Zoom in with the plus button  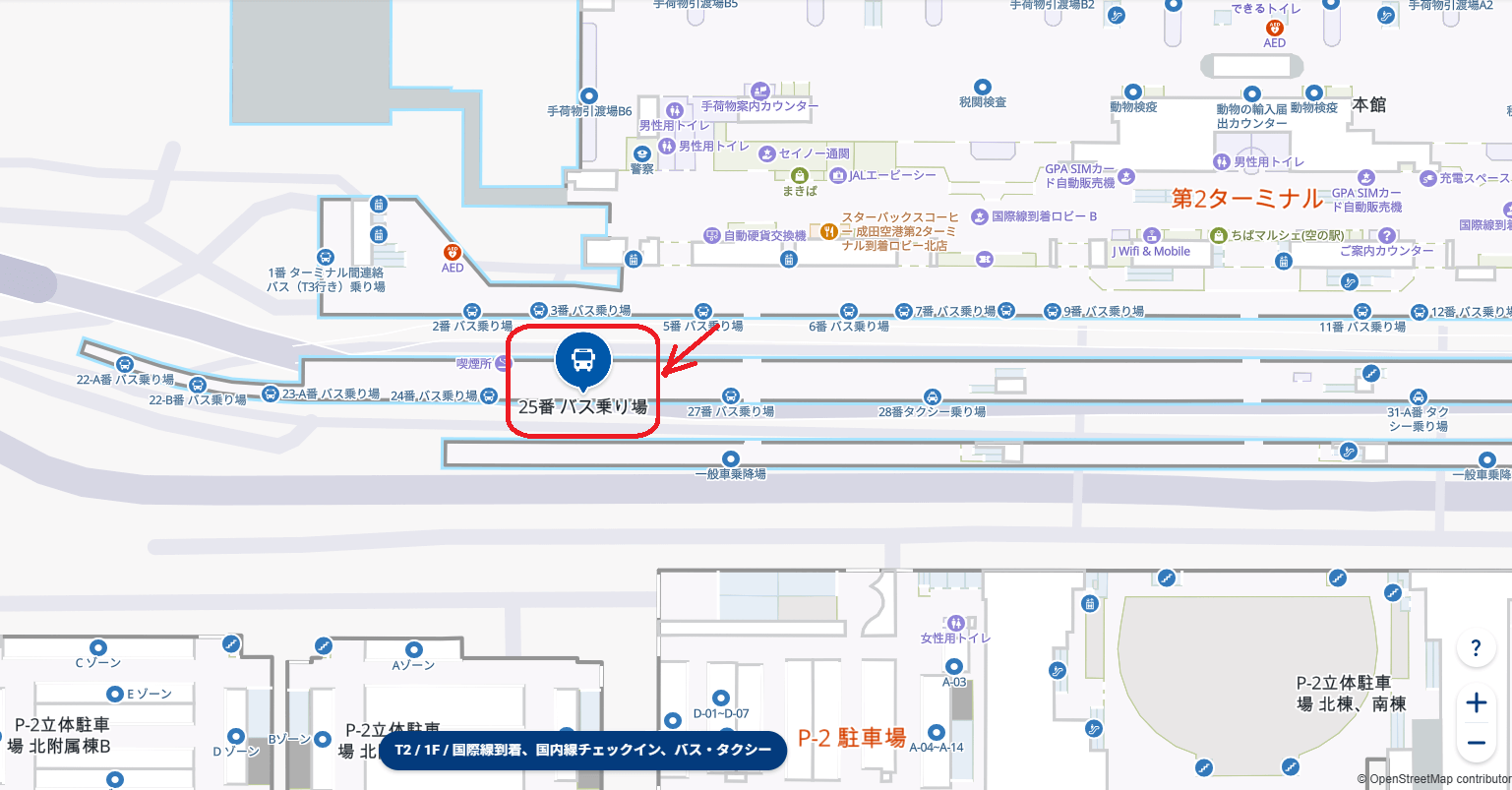coord(1476,702)
